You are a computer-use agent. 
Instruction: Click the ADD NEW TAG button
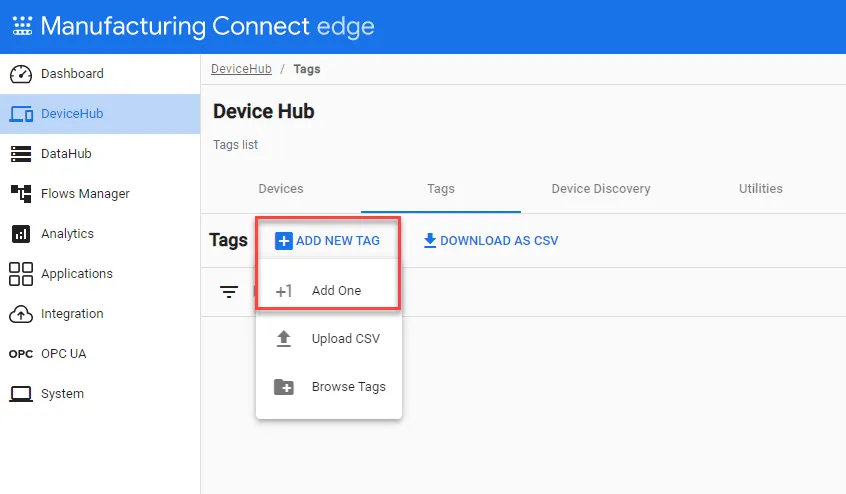point(328,241)
